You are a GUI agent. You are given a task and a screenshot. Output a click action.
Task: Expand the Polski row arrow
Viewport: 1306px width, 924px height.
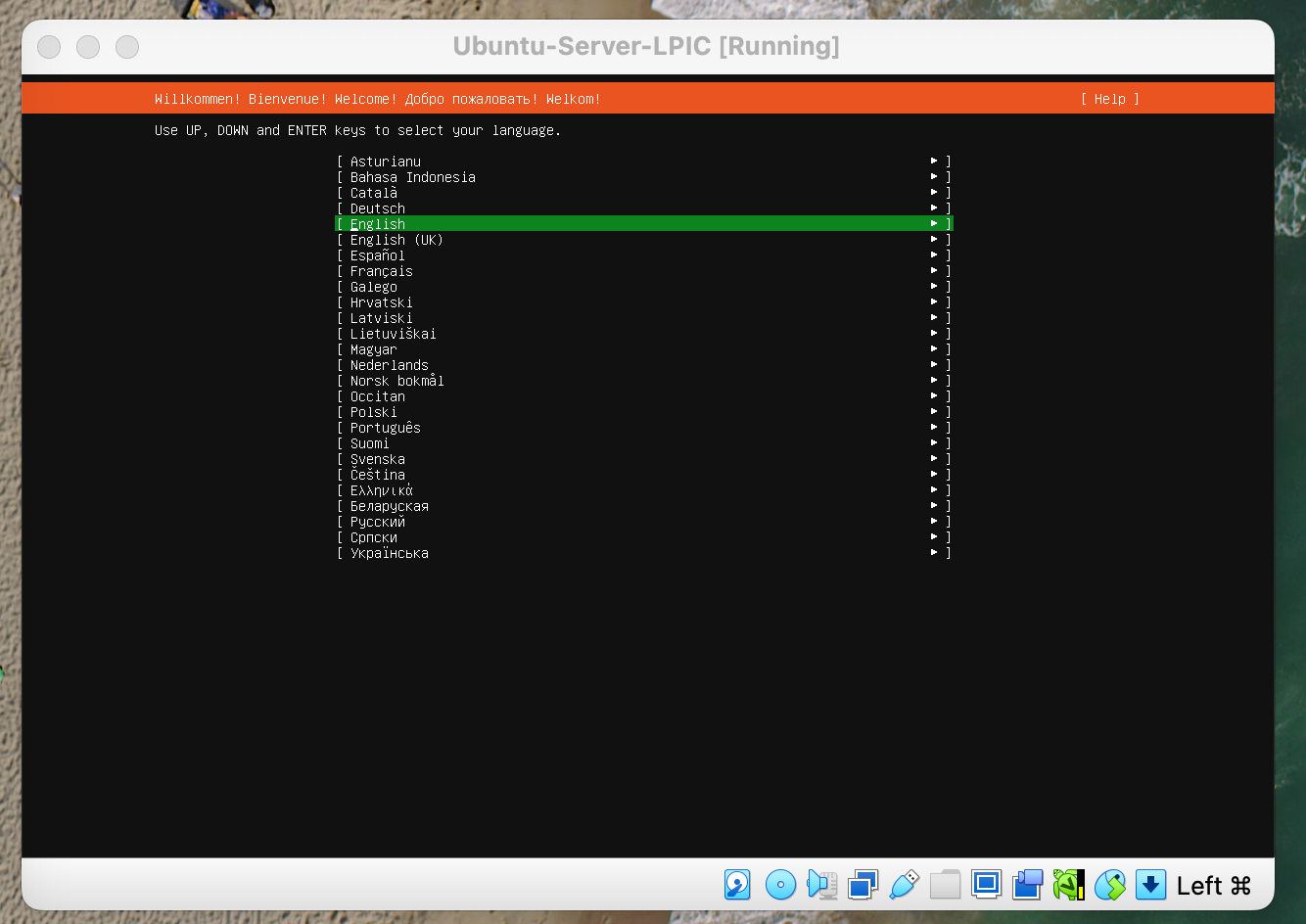(934, 411)
